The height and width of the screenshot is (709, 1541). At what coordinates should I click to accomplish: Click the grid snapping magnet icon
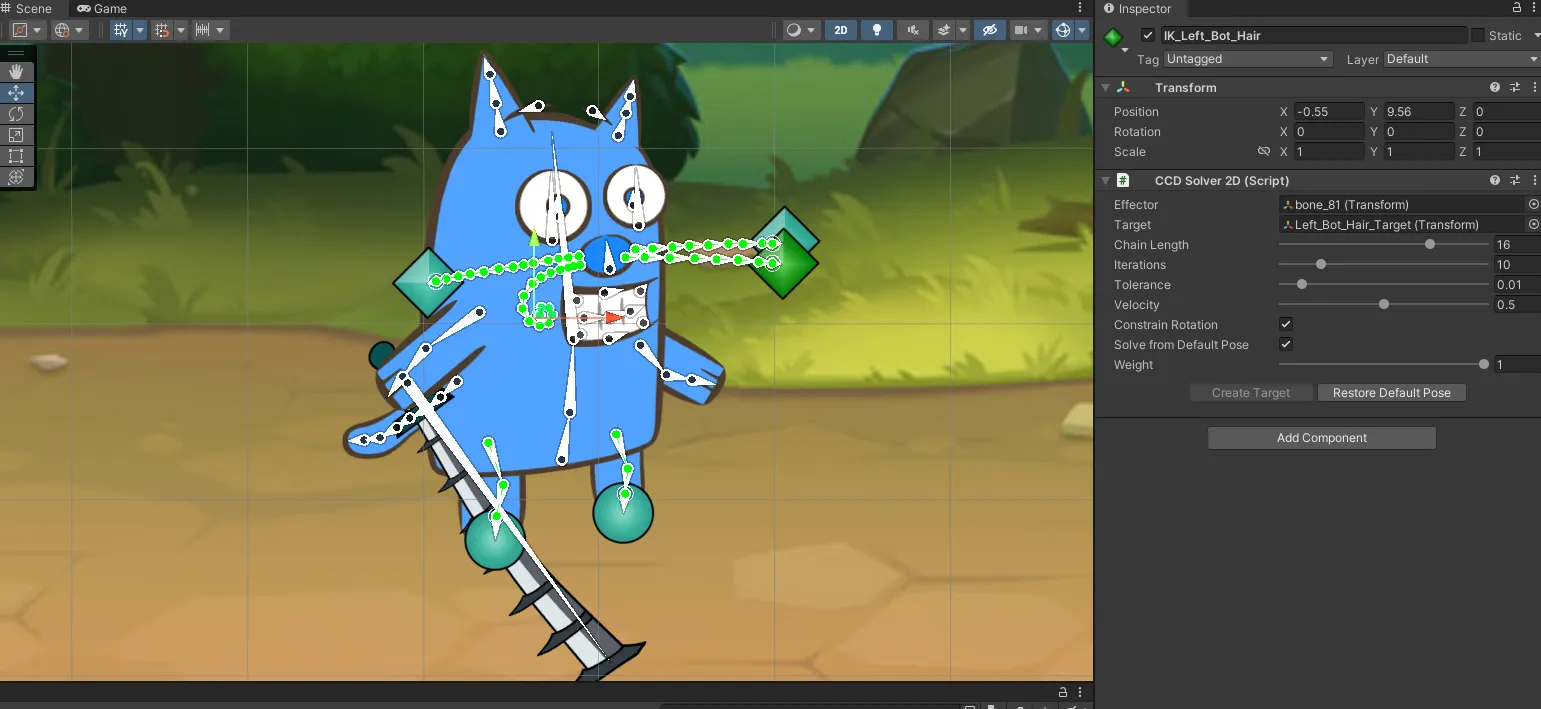click(x=161, y=30)
